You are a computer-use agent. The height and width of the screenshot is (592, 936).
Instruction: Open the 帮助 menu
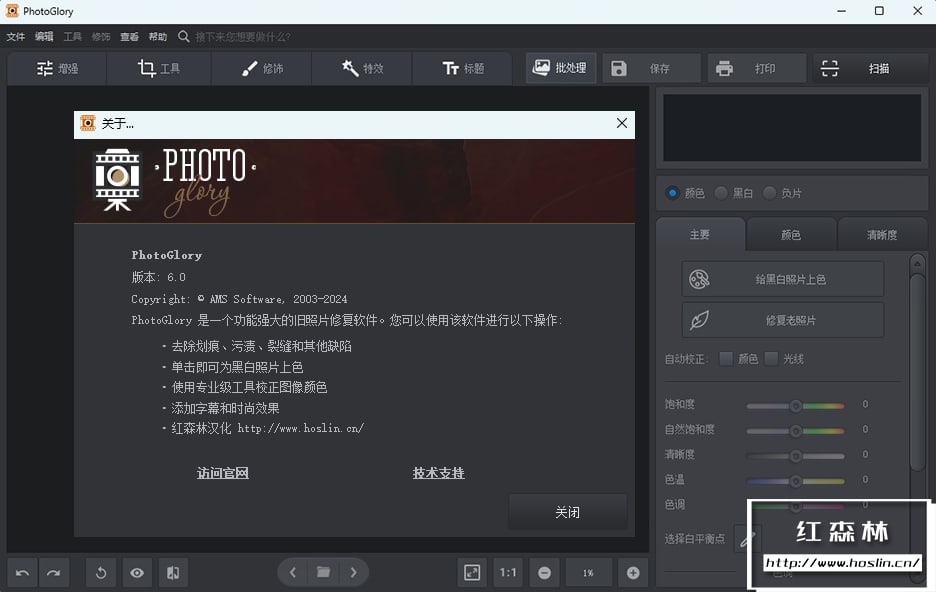(x=158, y=37)
